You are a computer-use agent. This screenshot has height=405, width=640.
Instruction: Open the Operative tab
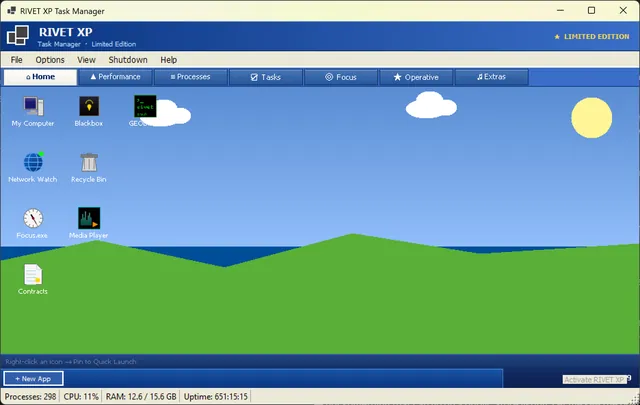pyautogui.click(x=416, y=77)
